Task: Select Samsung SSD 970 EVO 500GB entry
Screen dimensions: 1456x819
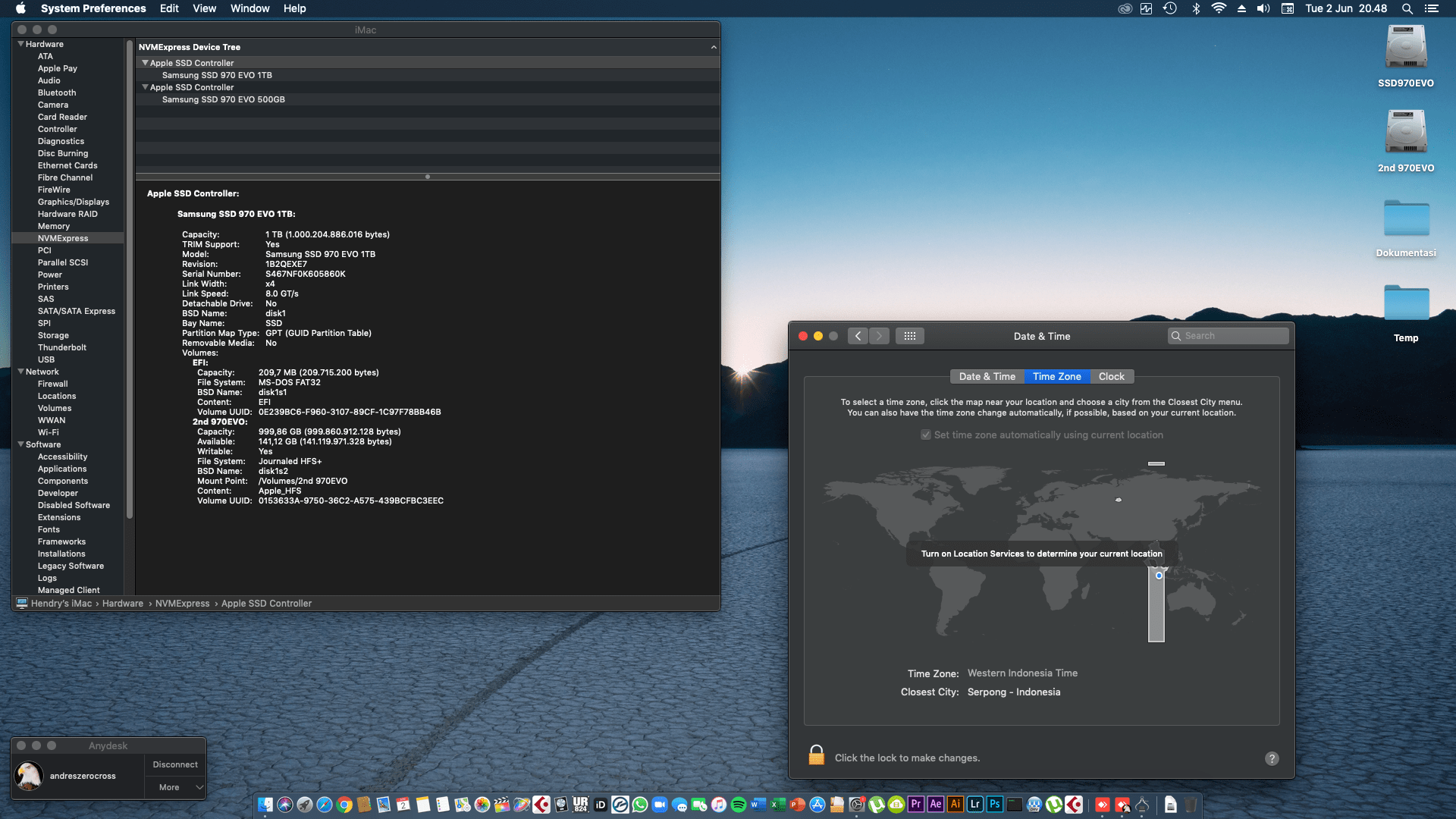Action: tap(223, 99)
